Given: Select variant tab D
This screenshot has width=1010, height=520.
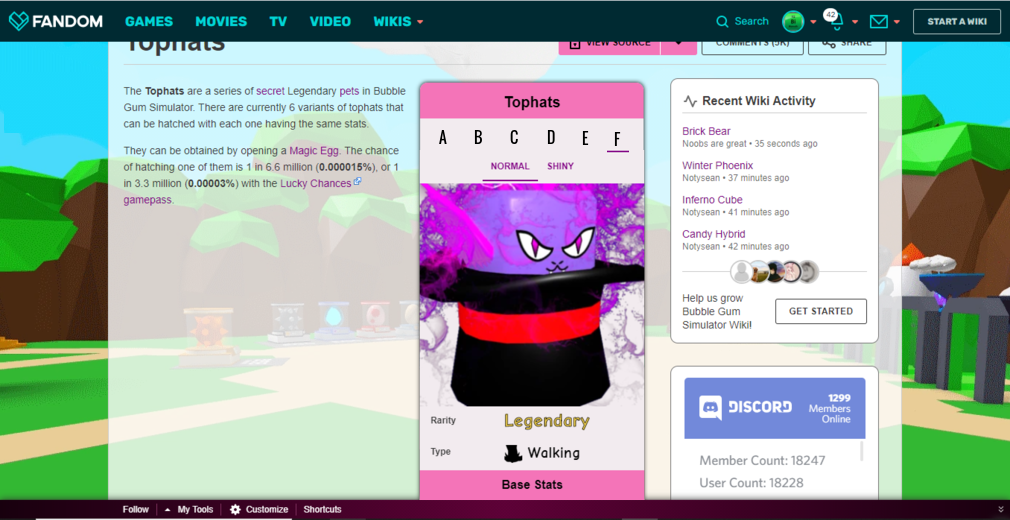Looking at the screenshot, I should point(551,137).
